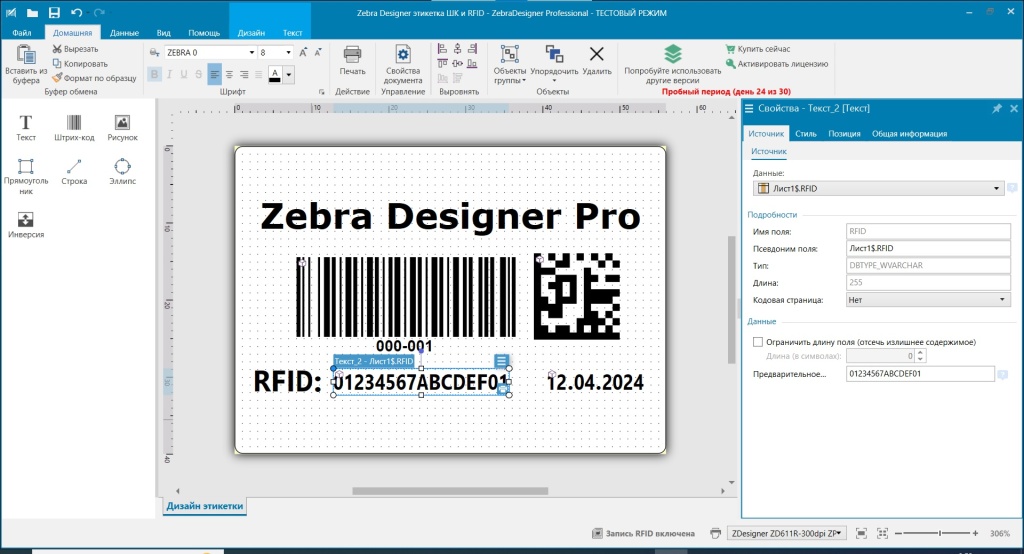Click Copy (Копировать) button
This screenshot has height=554, width=1024.
[x=80, y=63]
